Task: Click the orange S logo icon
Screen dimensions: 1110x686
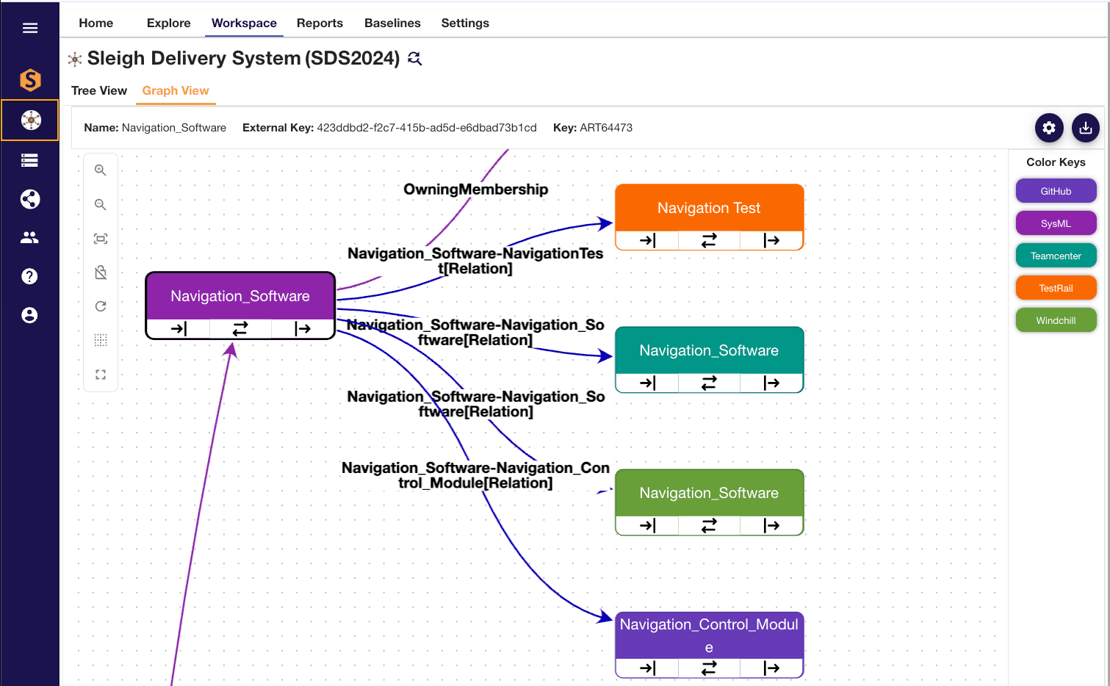Action: click(x=30, y=80)
